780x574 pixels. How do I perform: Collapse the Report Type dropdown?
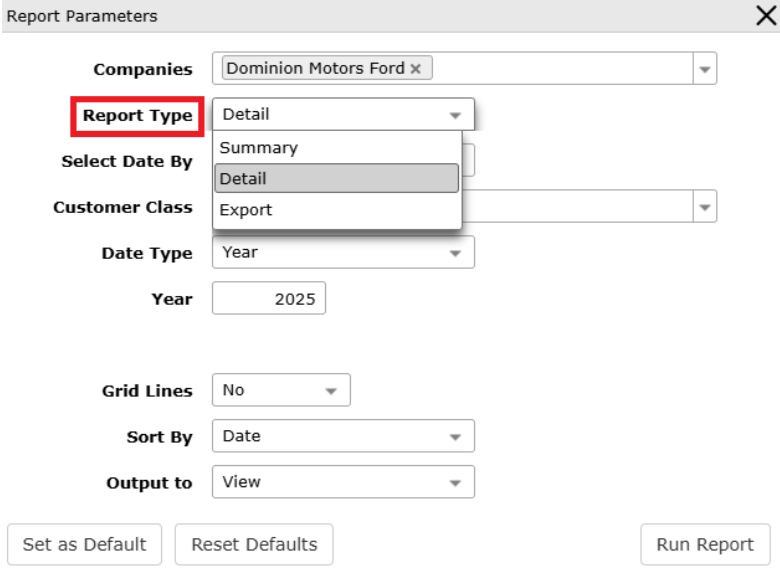pos(343,114)
